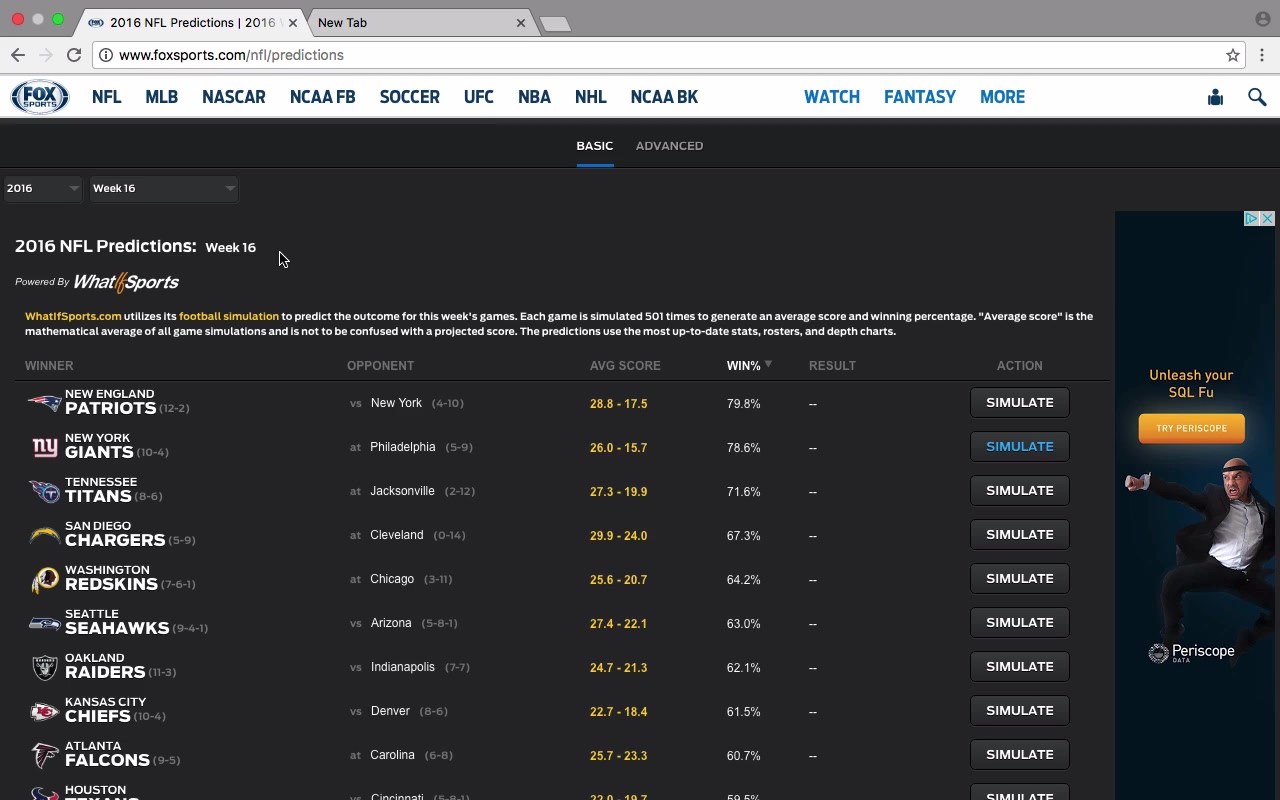Switch to the BASIC tab
Image resolution: width=1280 pixels, height=800 pixels.
[594, 146]
